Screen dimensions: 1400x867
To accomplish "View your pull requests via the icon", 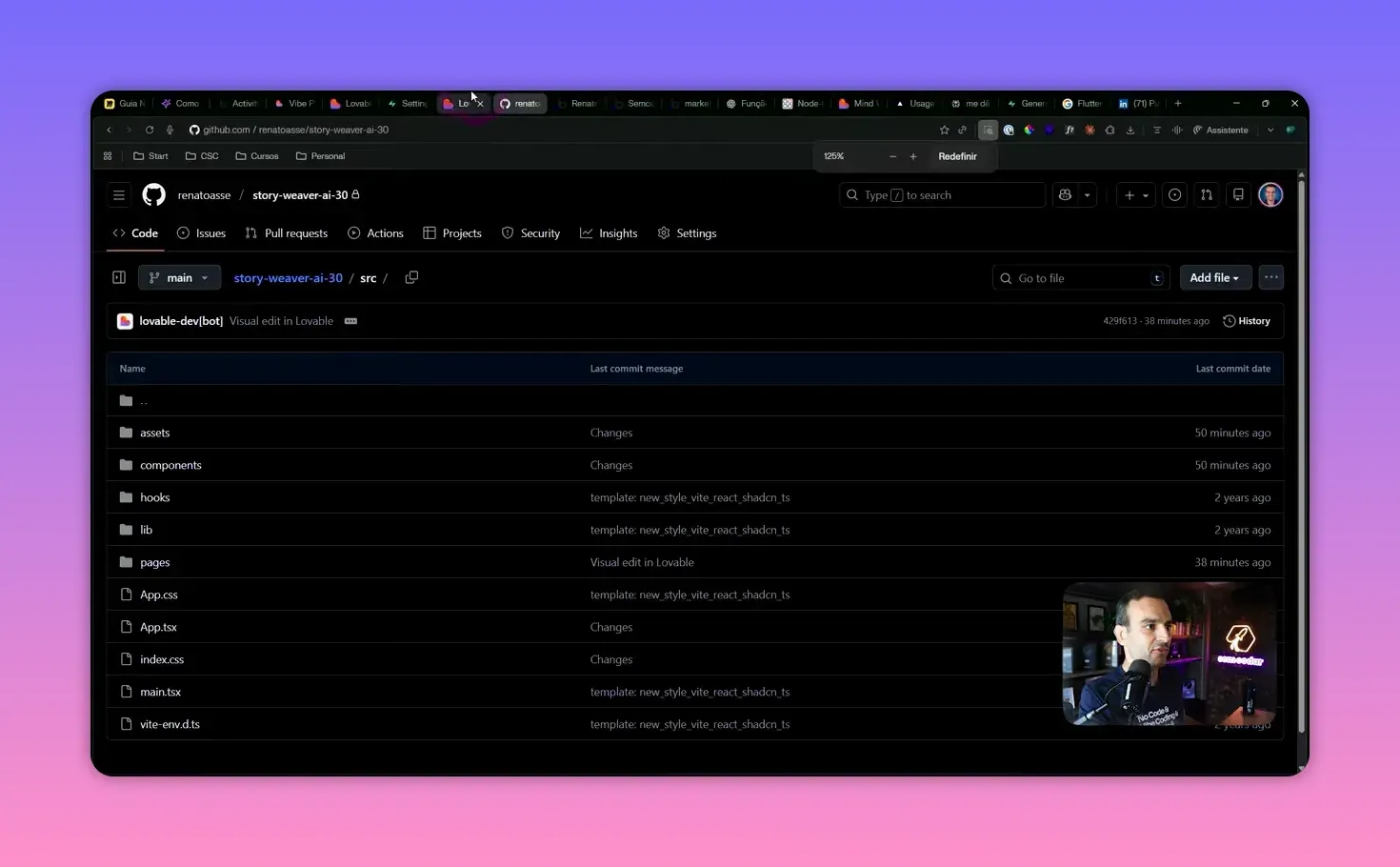I will click(x=1207, y=194).
